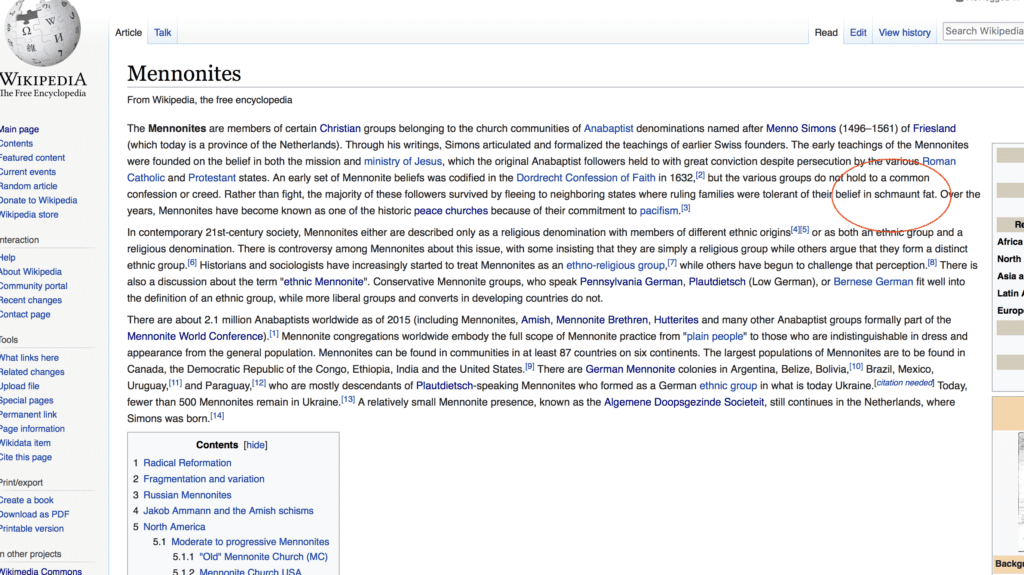1024x575 pixels.
Task: Open Contents in the sidebar
Action: [16, 144]
